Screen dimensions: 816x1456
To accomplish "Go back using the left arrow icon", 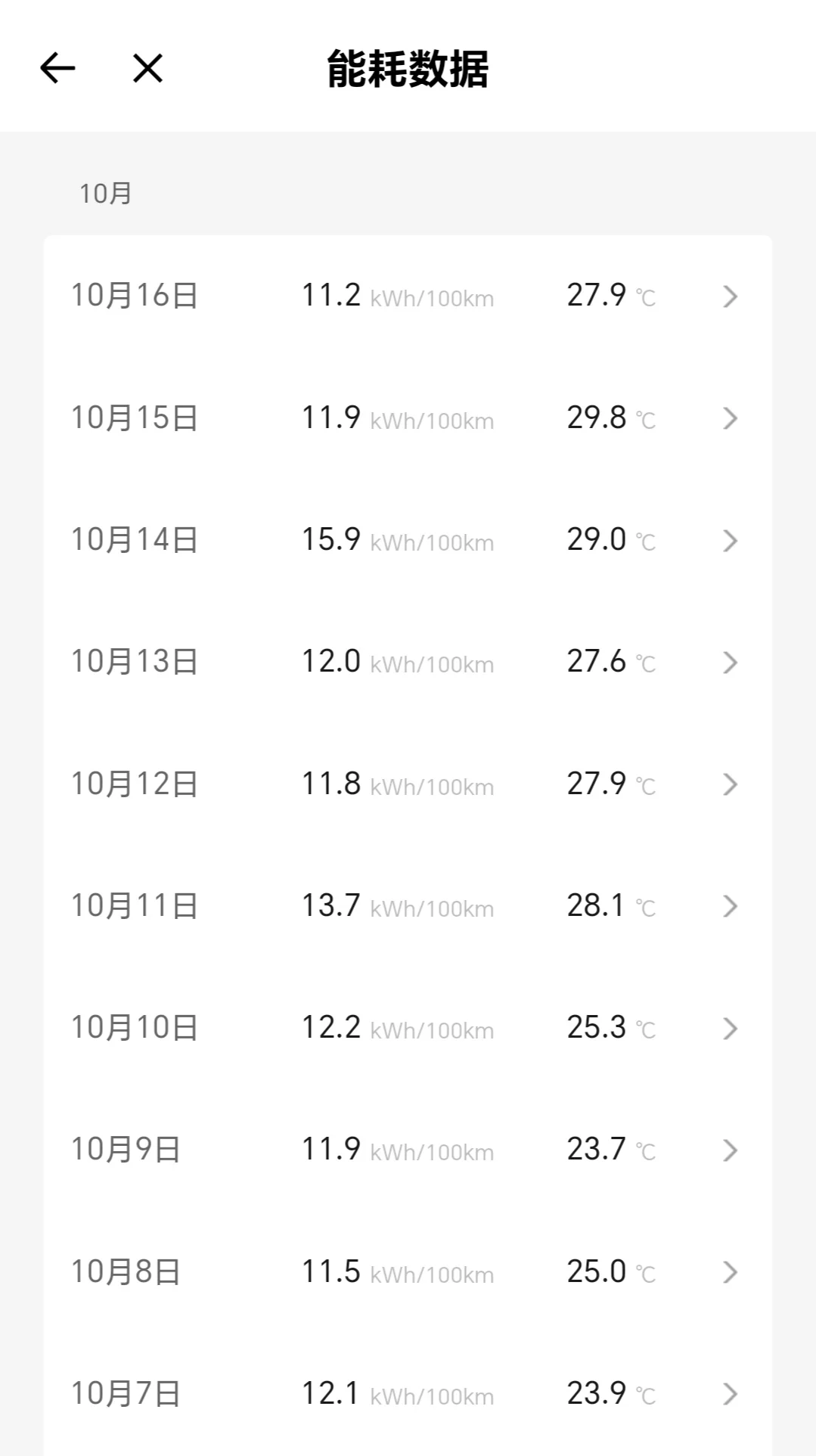I will 57,68.
